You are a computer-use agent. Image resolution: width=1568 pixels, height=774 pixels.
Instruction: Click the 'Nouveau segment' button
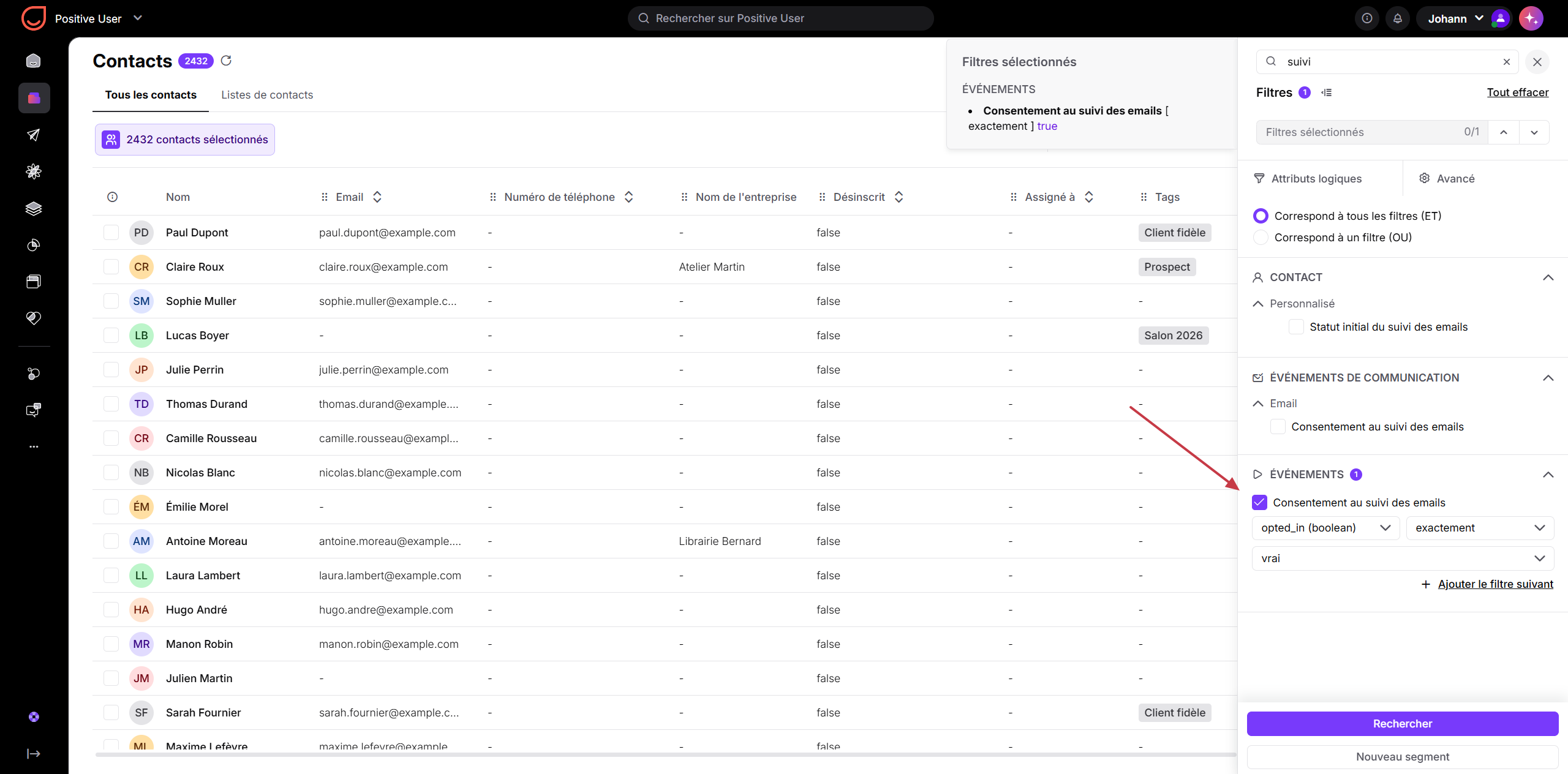pyautogui.click(x=1403, y=757)
